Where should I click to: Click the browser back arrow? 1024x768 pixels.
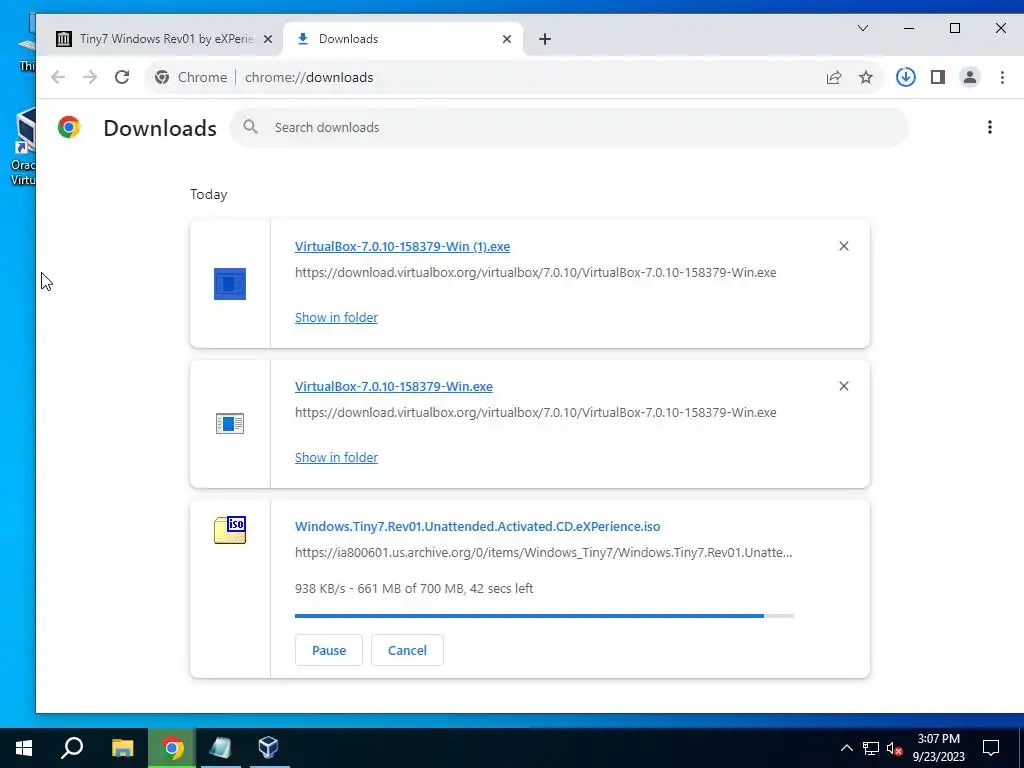point(58,77)
